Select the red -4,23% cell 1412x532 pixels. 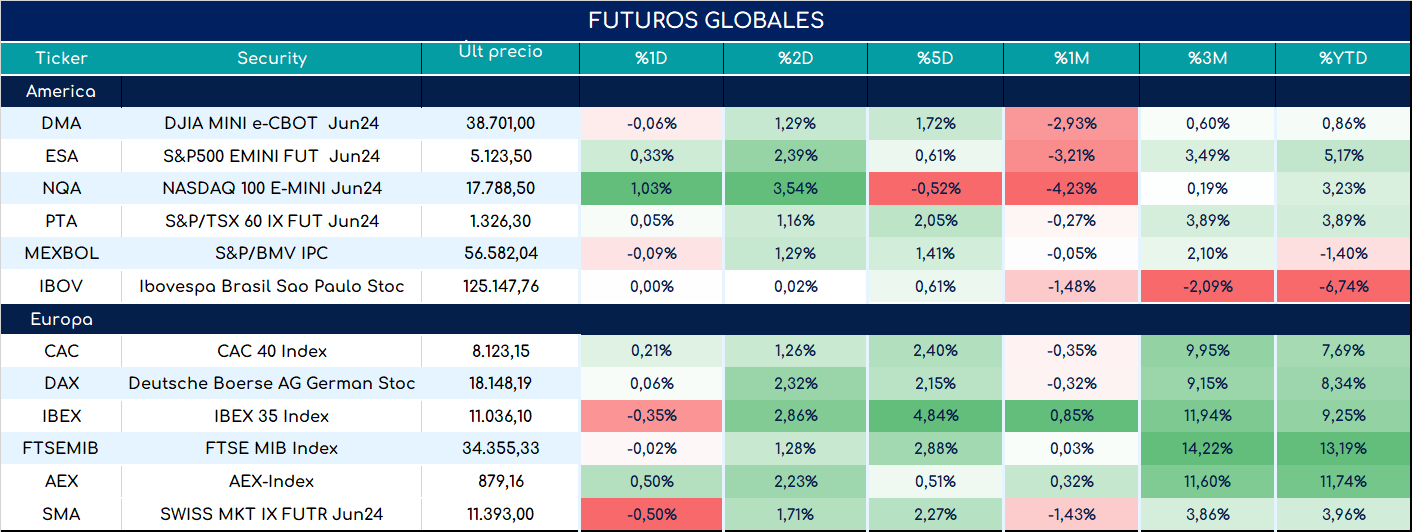pyautogui.click(x=1071, y=188)
